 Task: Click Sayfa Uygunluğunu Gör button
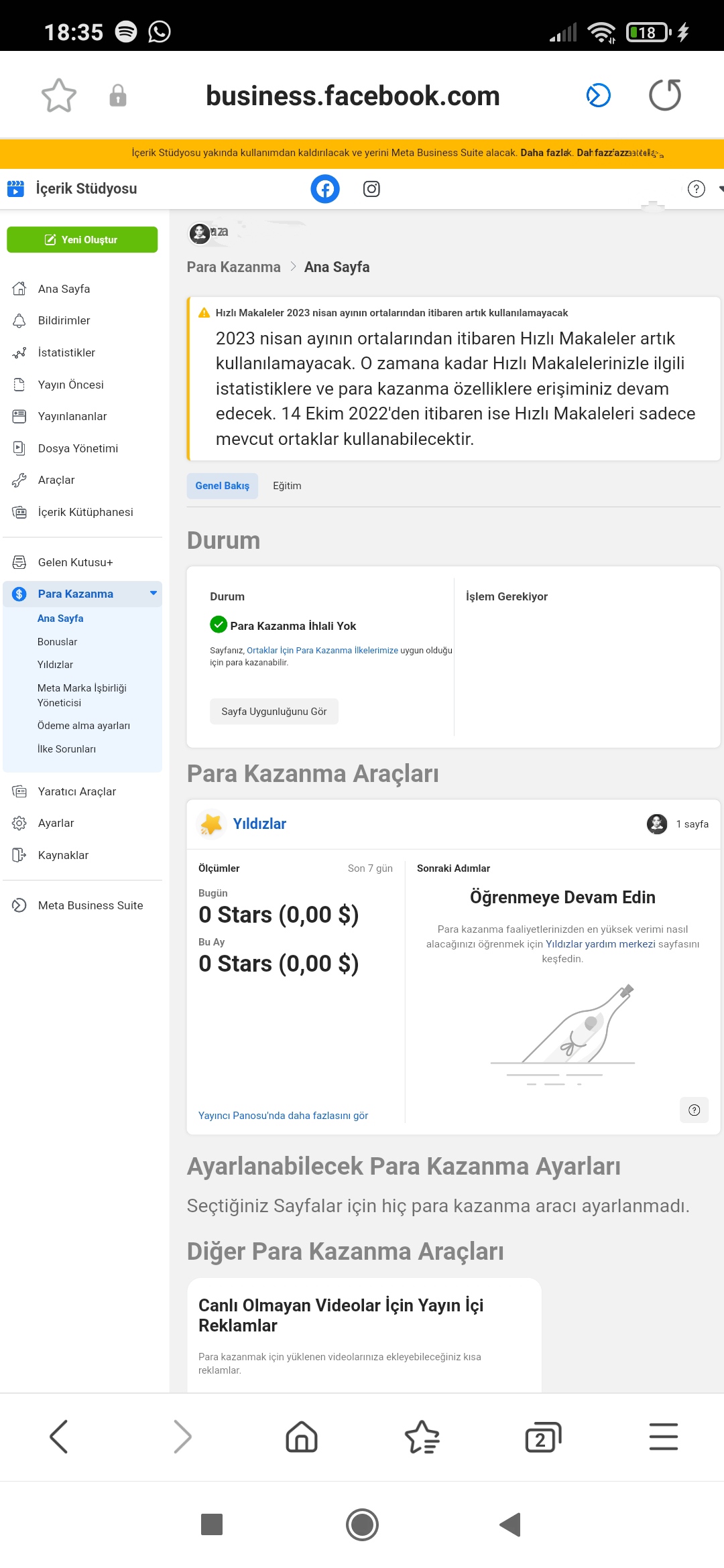click(x=274, y=711)
